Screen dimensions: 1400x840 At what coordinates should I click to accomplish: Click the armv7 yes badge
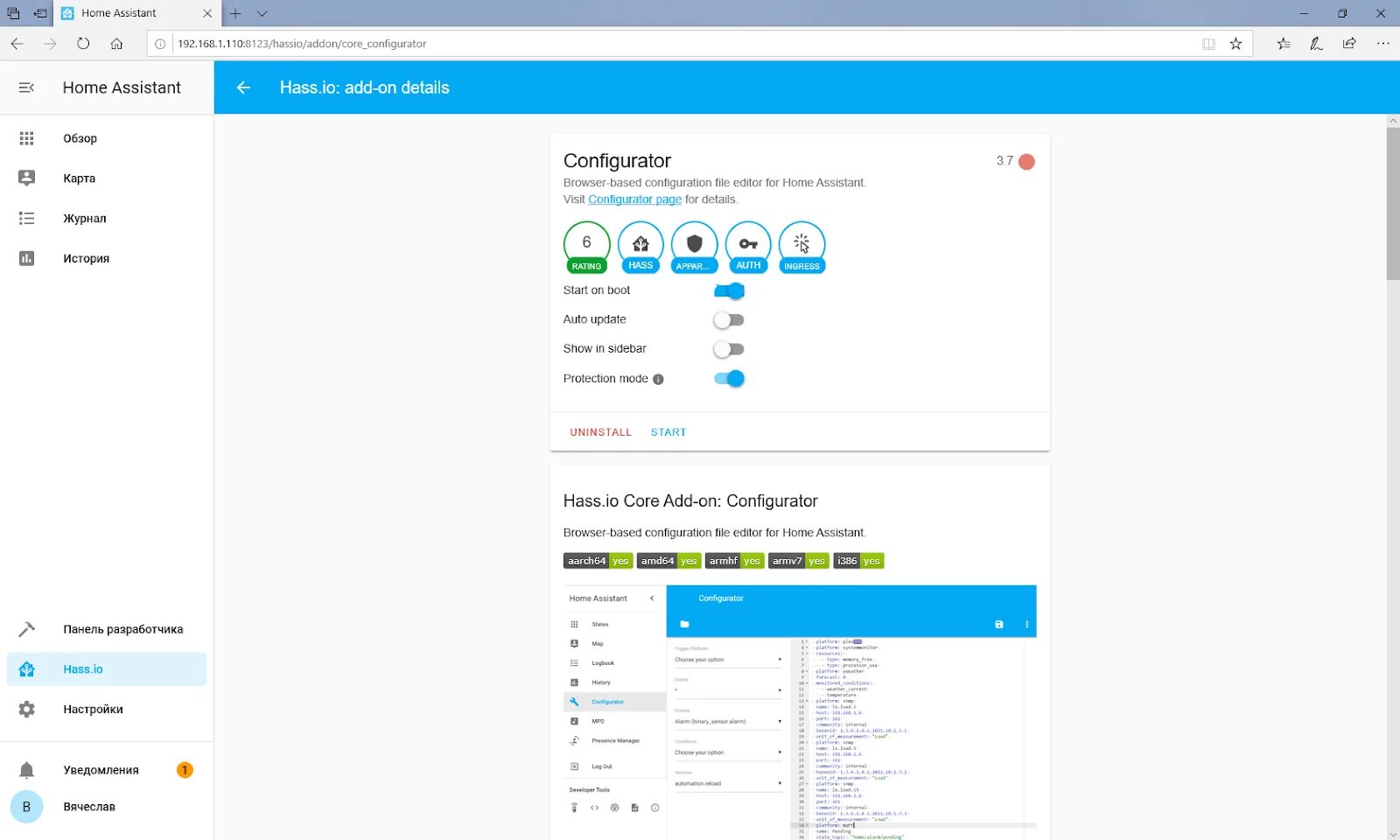(798, 561)
